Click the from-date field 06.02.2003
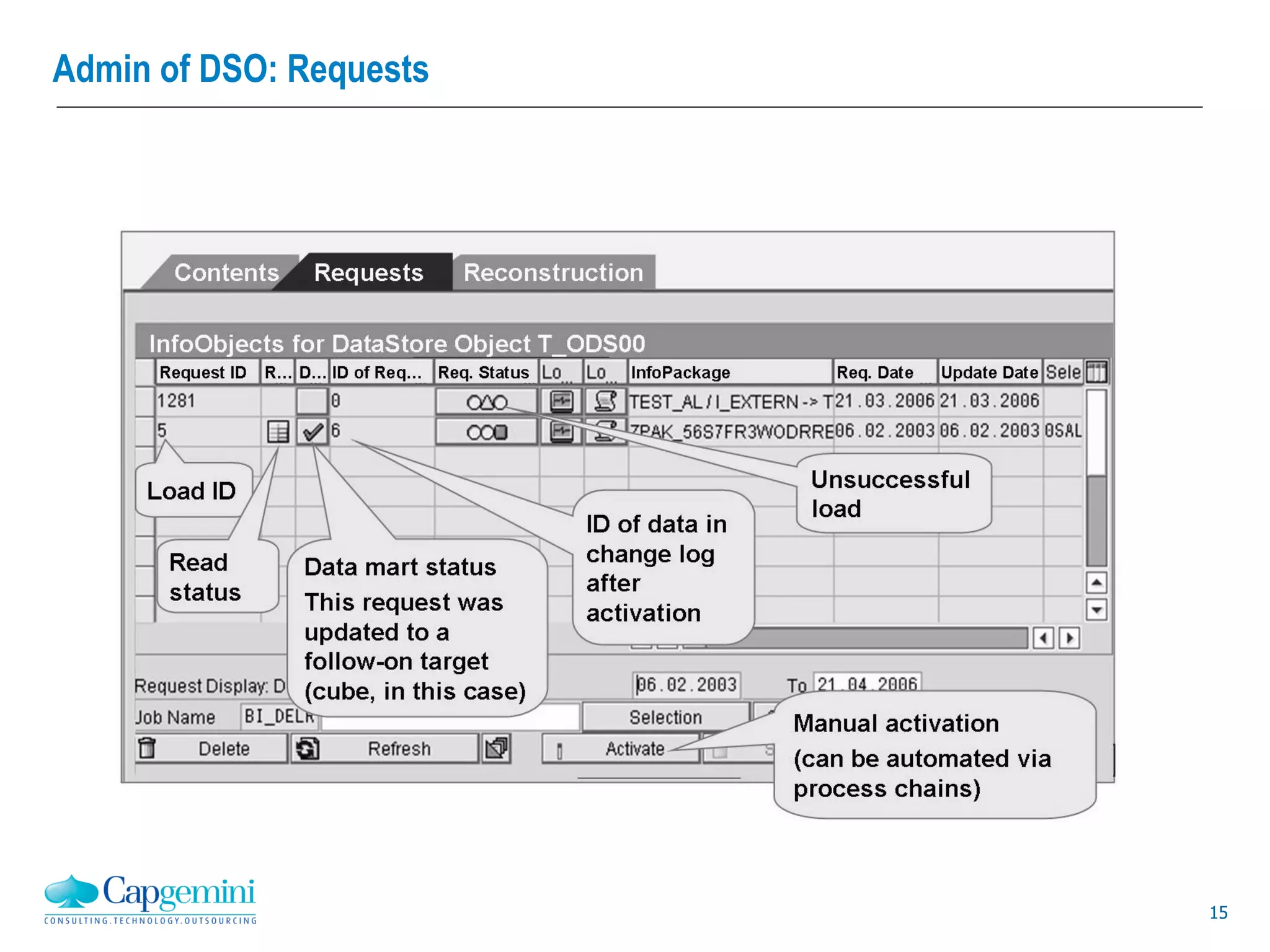The height and width of the screenshot is (952, 1270). click(x=686, y=685)
